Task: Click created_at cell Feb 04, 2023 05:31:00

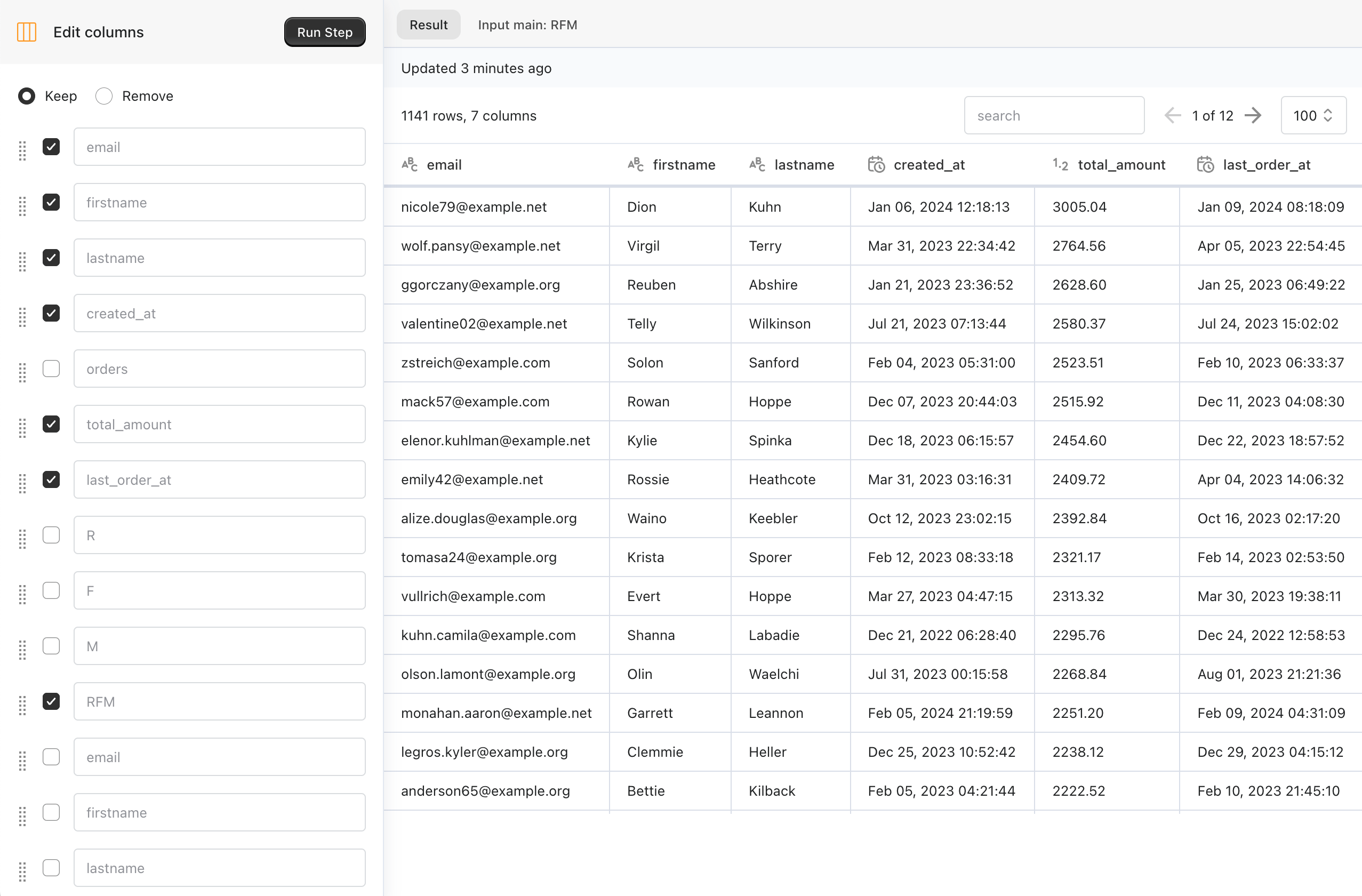Action: (x=941, y=363)
